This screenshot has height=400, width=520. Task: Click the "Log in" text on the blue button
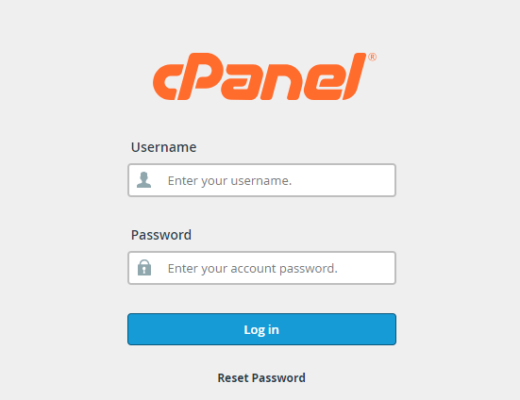(x=261, y=330)
